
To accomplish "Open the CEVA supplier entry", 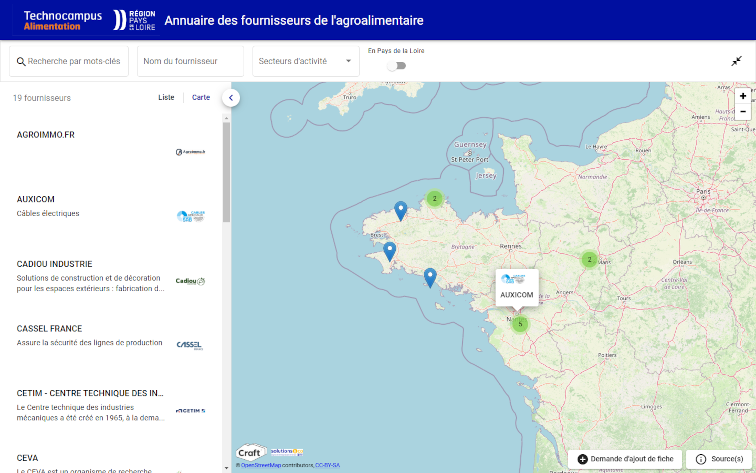I will [27, 458].
